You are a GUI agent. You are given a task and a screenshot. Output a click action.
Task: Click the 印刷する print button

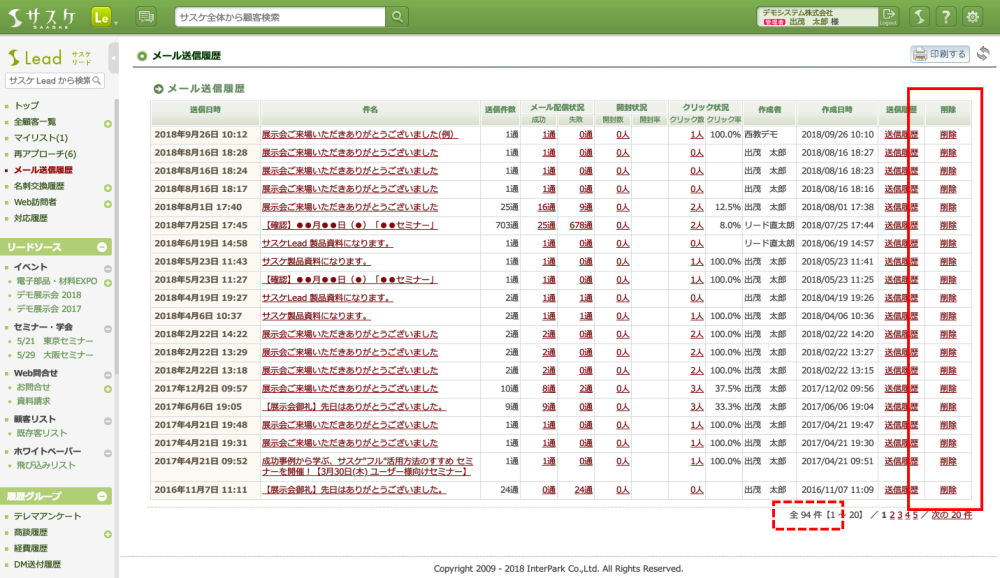[x=940, y=54]
